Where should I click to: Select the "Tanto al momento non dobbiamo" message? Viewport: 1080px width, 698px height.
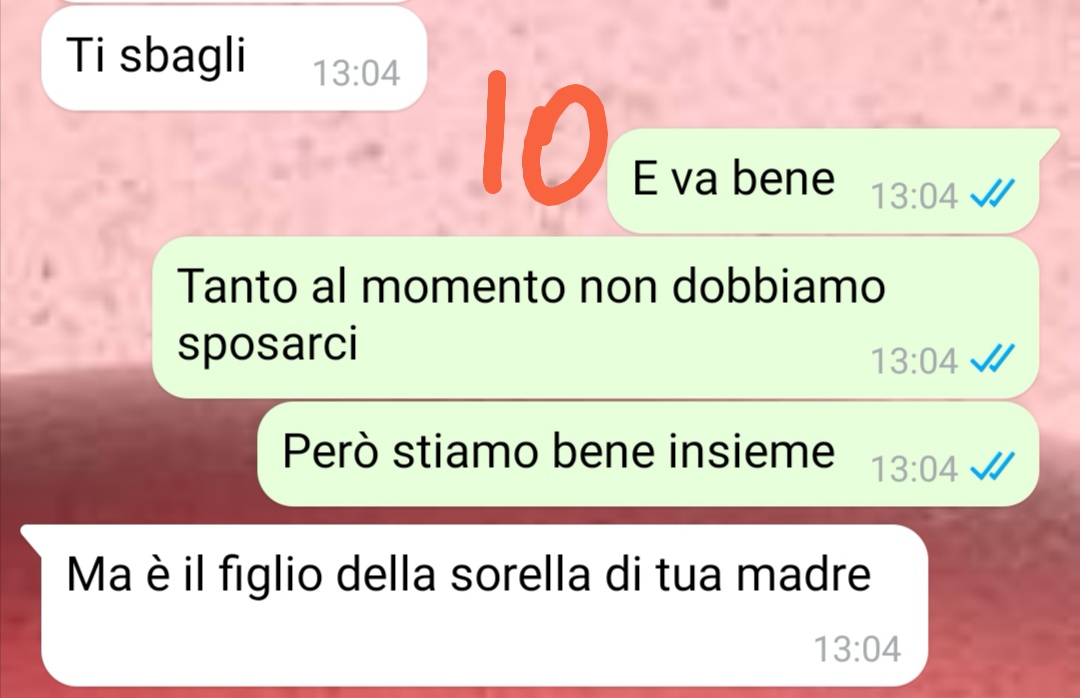[x=595, y=317]
